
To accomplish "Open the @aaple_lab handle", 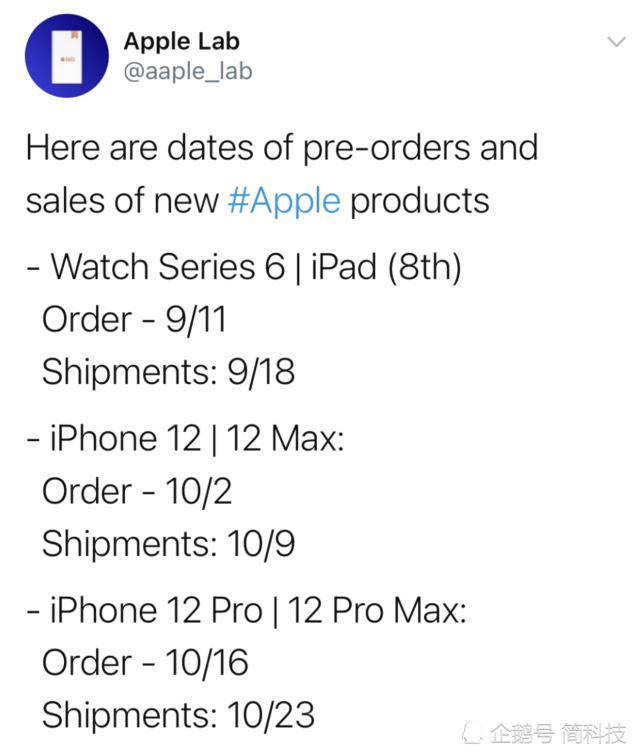I will click(188, 71).
